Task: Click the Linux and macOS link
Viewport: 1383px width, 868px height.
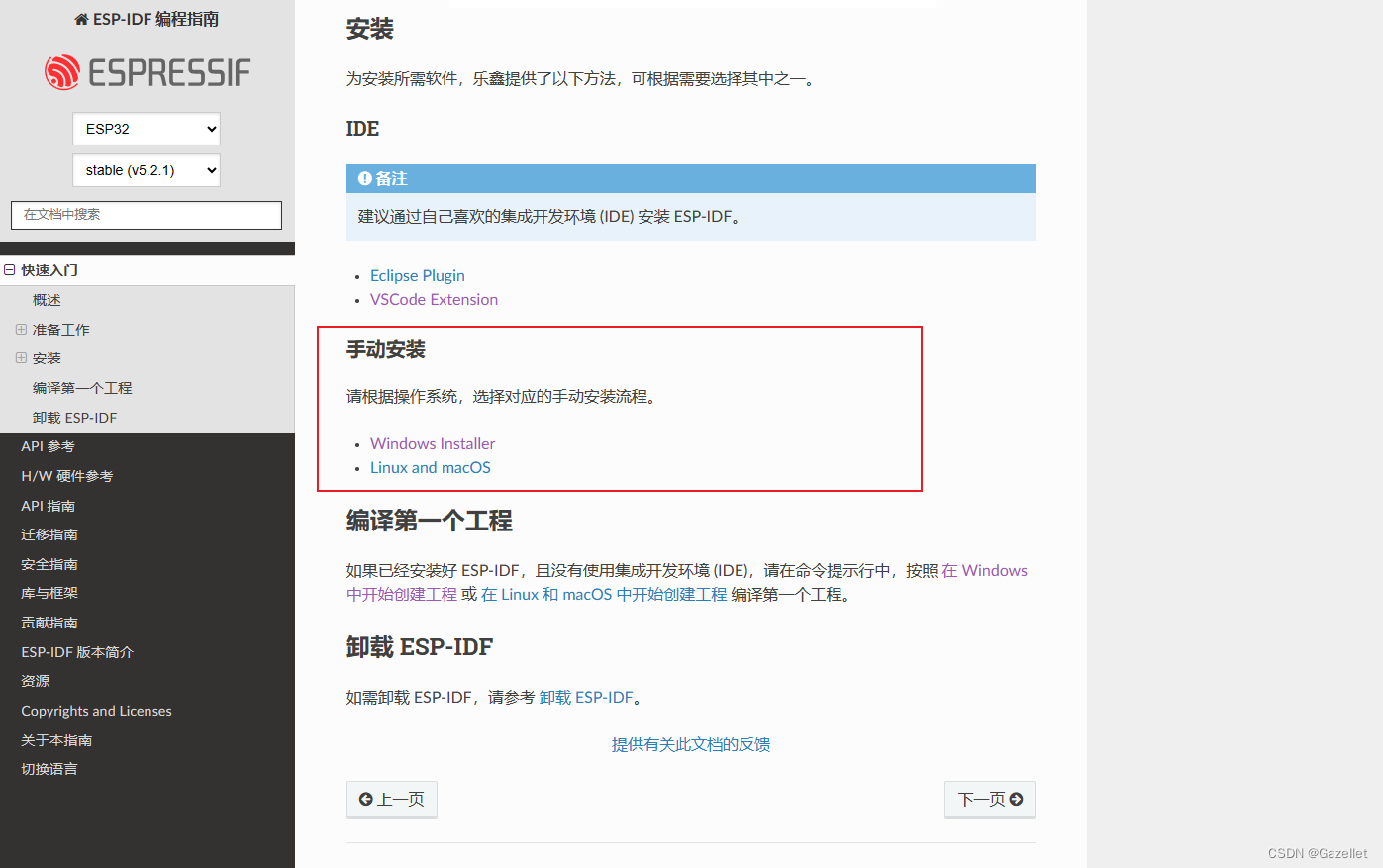Action: (x=430, y=467)
